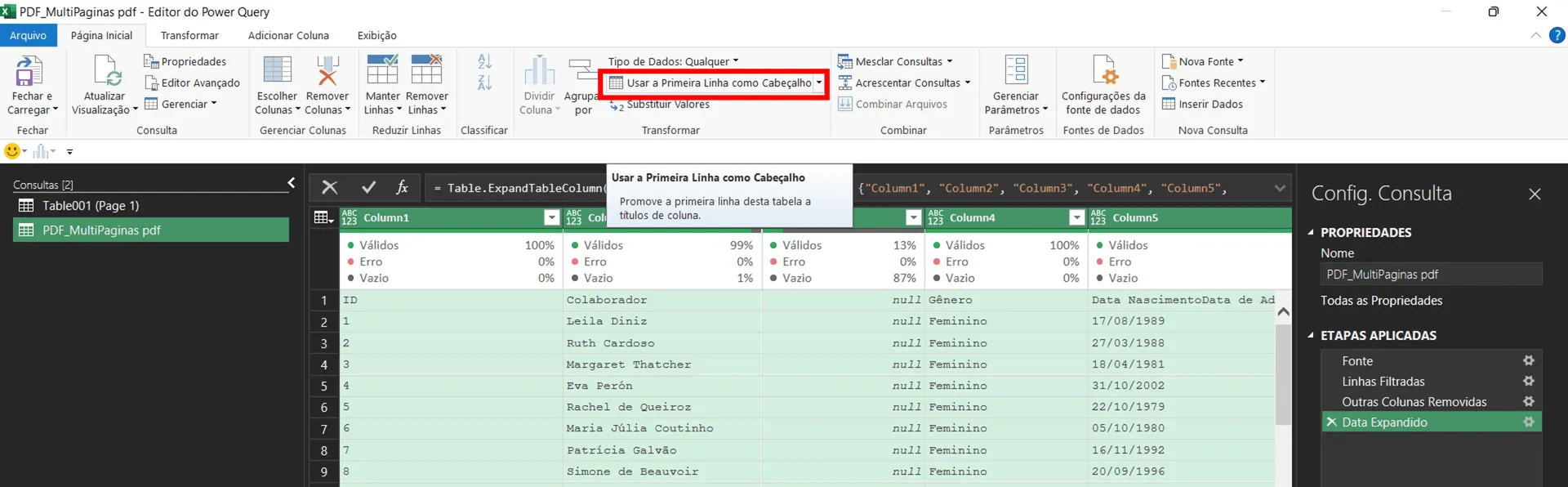Image resolution: width=1568 pixels, height=487 pixels.
Task: Click the Fechar e Carregar icon
Action: pos(30,71)
